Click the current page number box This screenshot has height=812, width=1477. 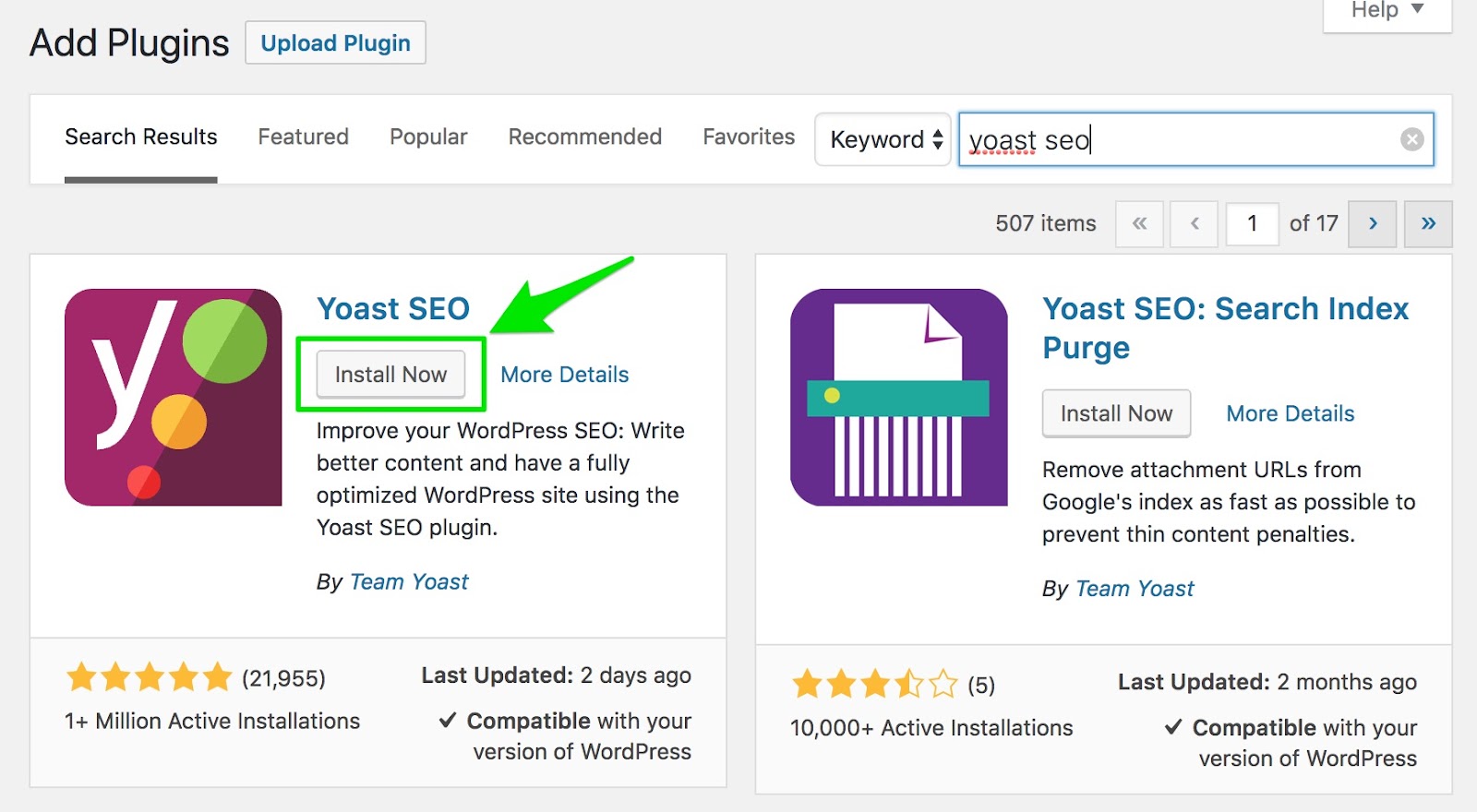point(1252,223)
